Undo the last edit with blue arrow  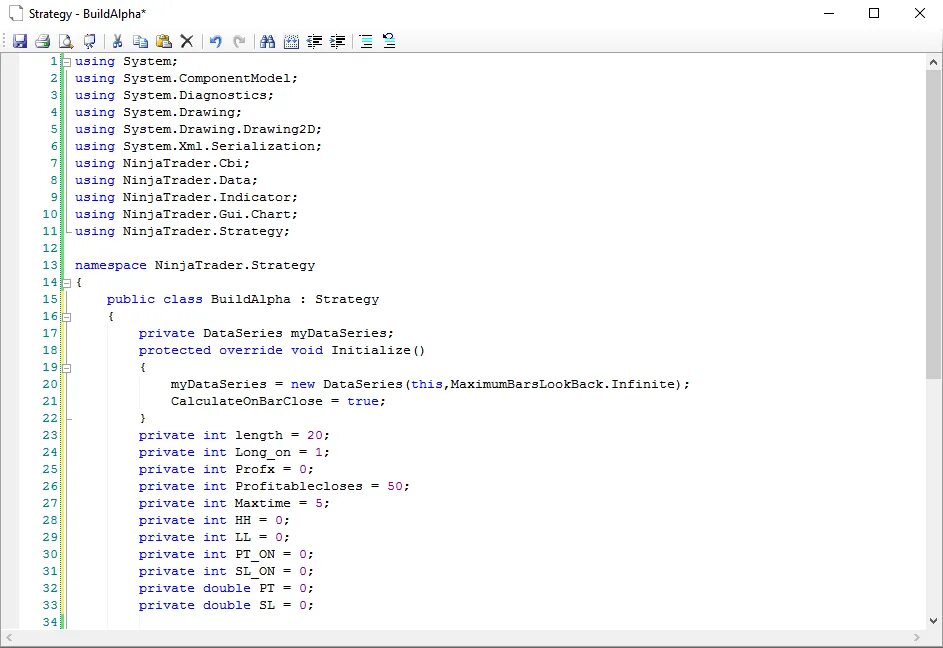pos(215,41)
